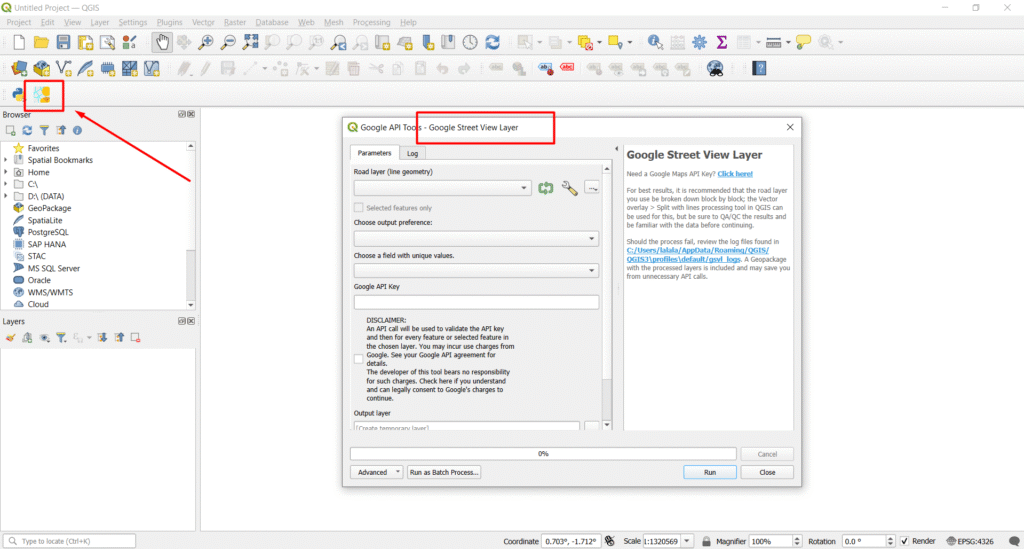The image size is (1024, 549).
Task: Click the iterate features green icon
Action: (x=546, y=188)
